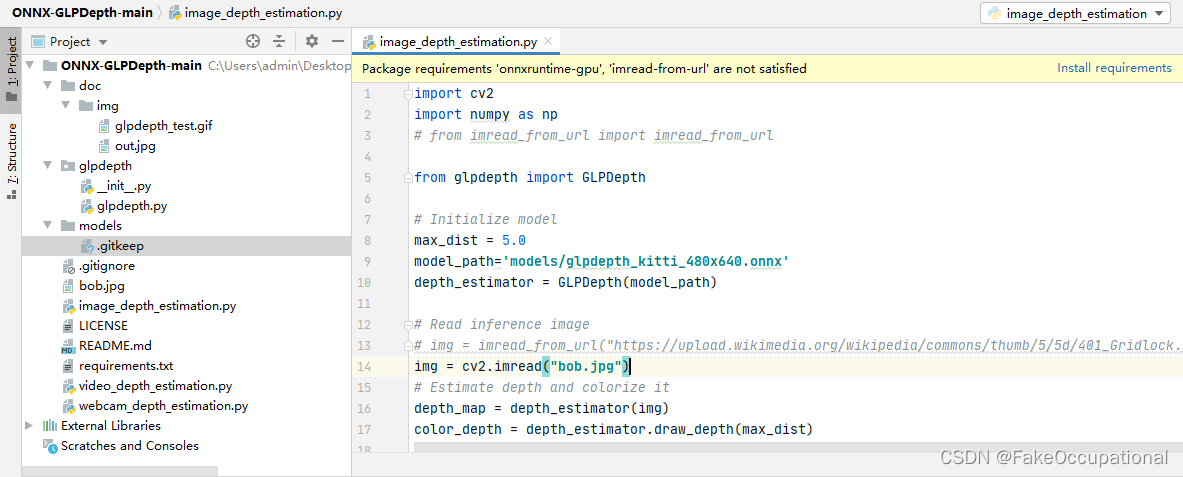Hide the Project panel with minimize icon
1183x477 pixels.
337,42
